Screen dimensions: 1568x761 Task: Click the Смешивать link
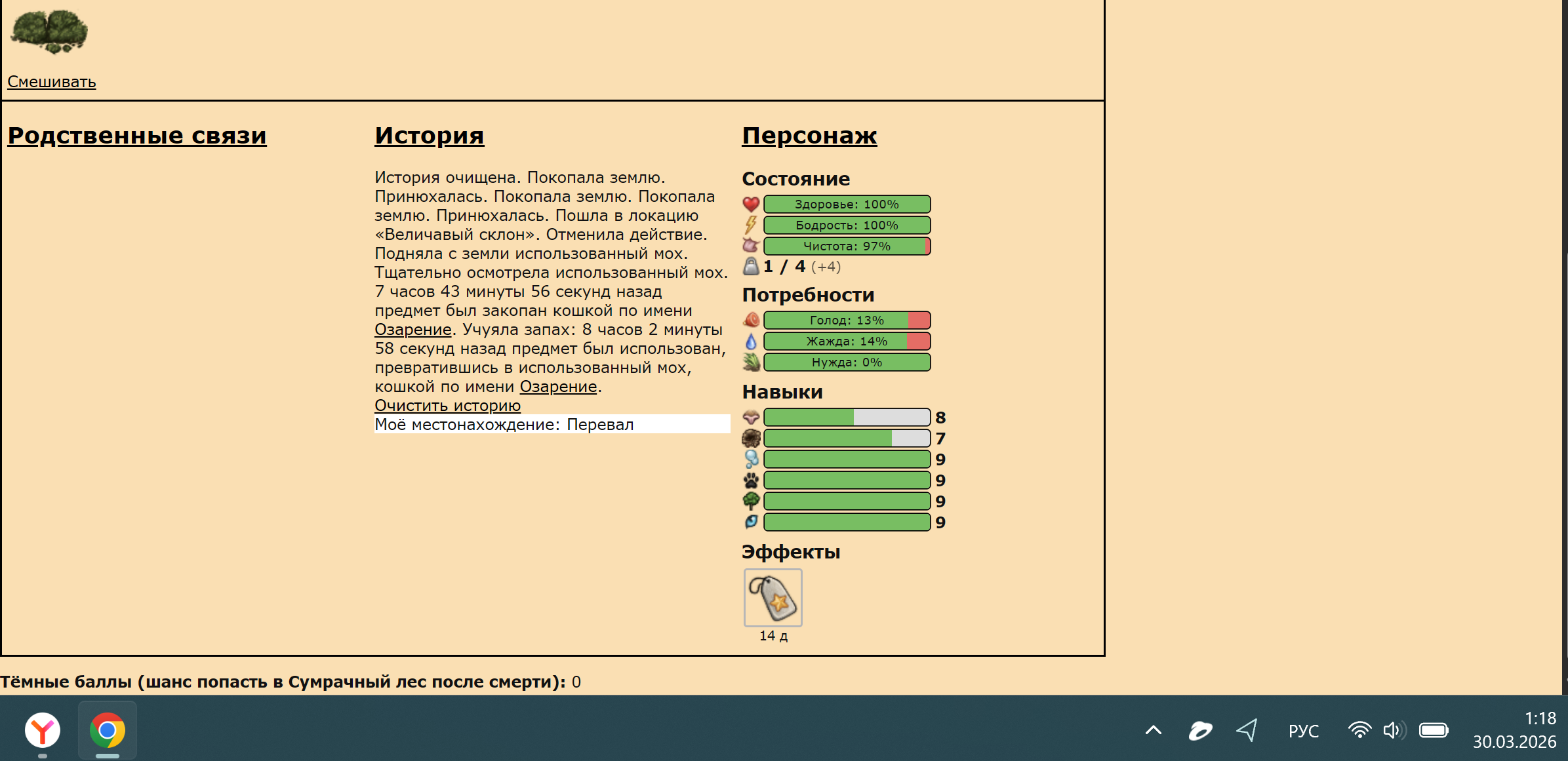pos(52,82)
